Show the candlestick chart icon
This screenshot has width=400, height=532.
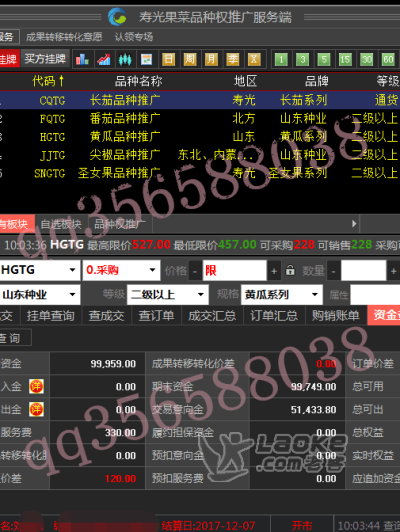click(x=125, y=59)
